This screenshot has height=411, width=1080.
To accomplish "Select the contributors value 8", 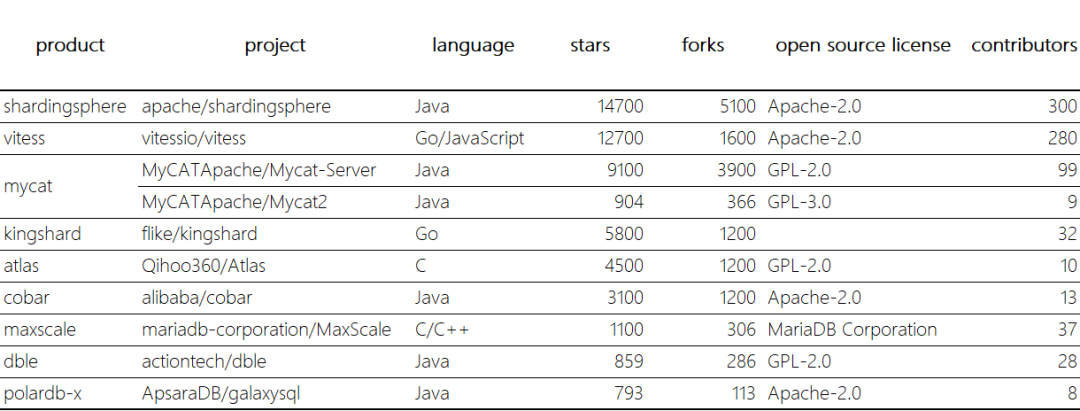I will coord(1072,394).
